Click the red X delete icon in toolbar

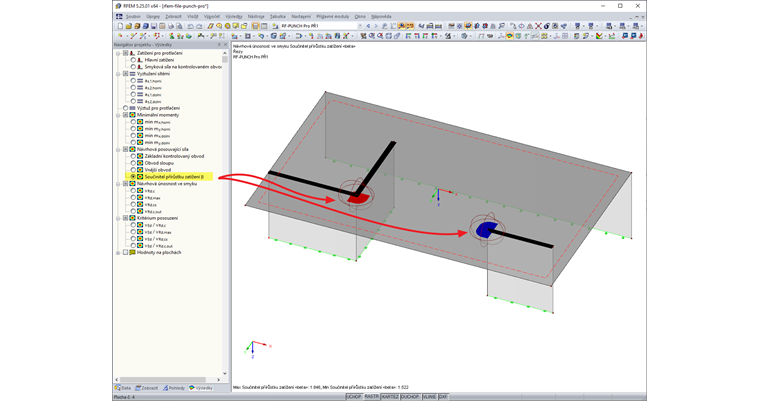pyautogui.click(x=538, y=26)
